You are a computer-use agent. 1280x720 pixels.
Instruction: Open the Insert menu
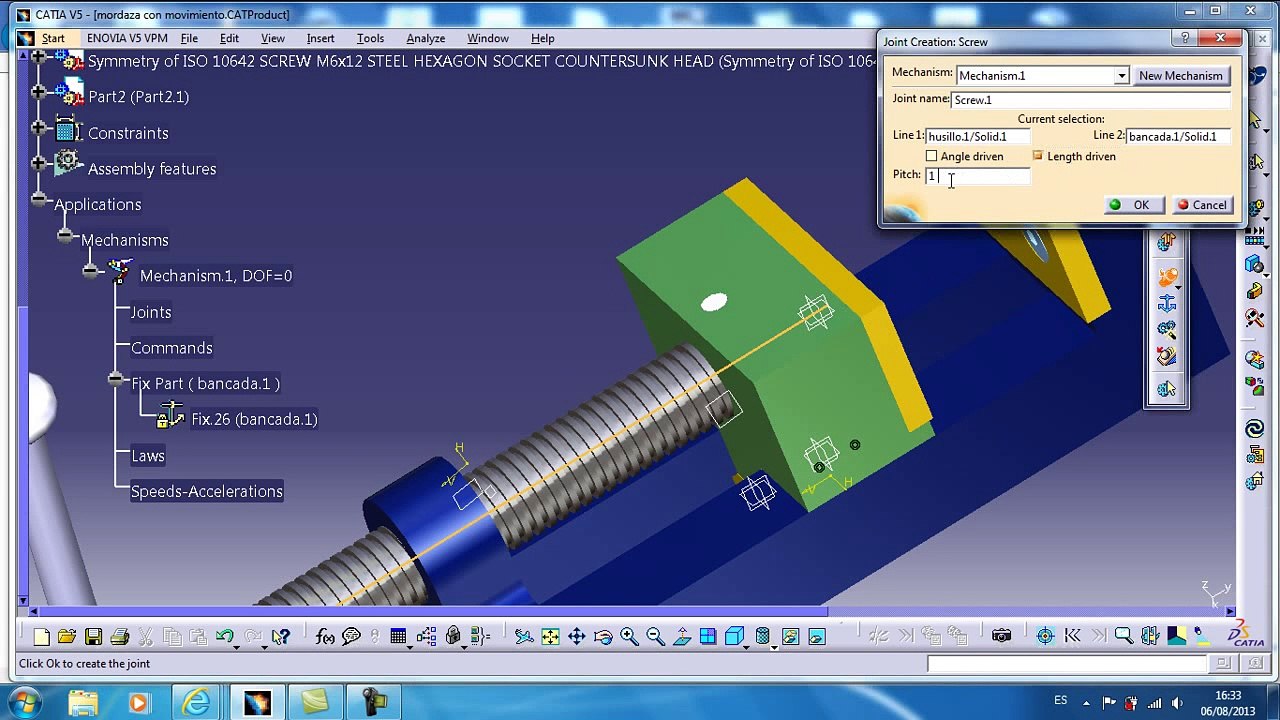pyautogui.click(x=320, y=38)
